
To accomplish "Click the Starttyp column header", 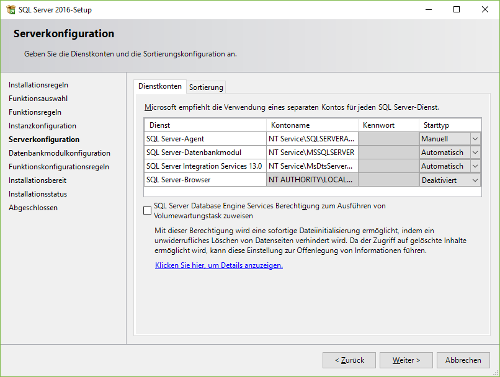I will pyautogui.click(x=450, y=125).
